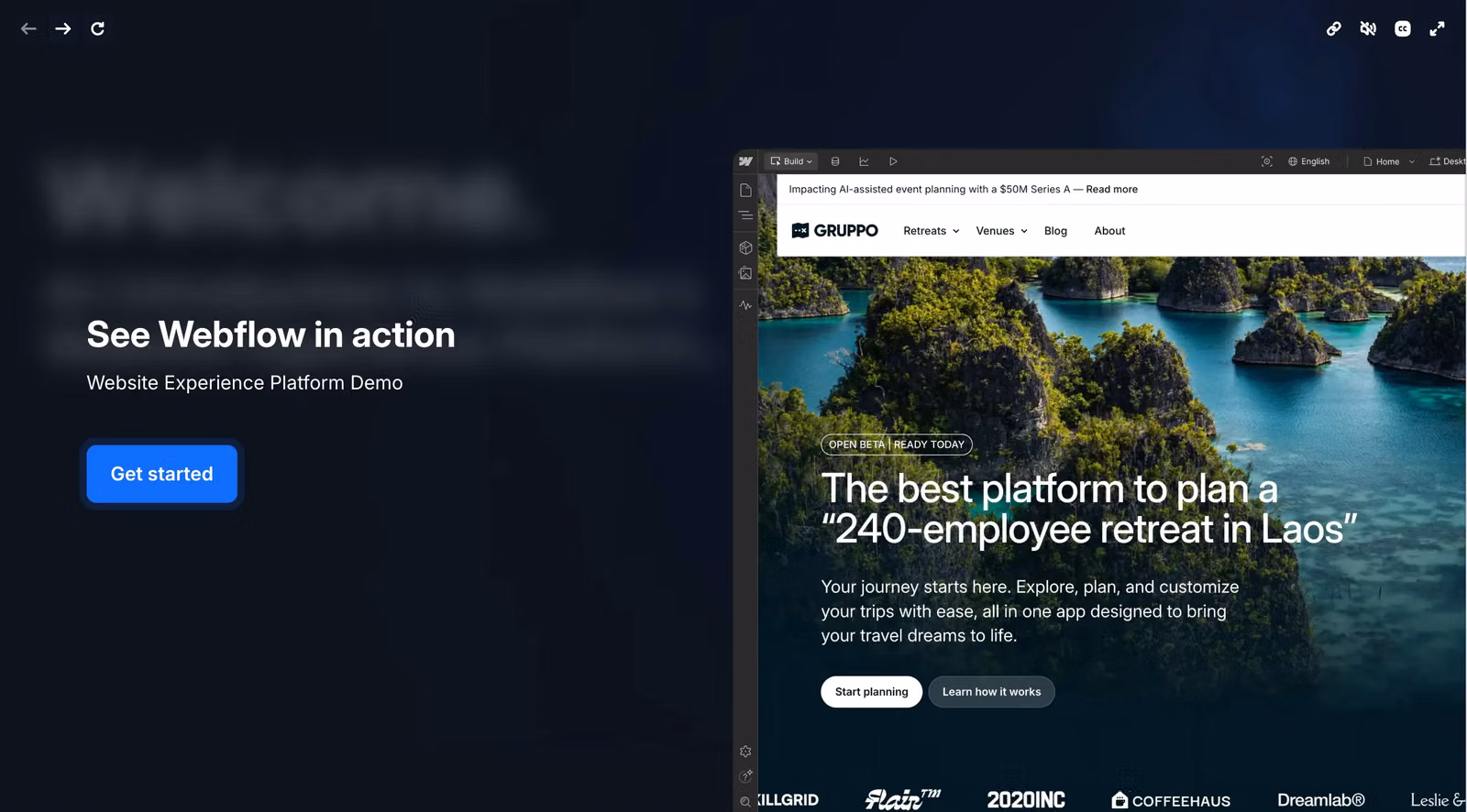Open the Assets image icon
This screenshot has height=812, width=1467.
(745, 273)
